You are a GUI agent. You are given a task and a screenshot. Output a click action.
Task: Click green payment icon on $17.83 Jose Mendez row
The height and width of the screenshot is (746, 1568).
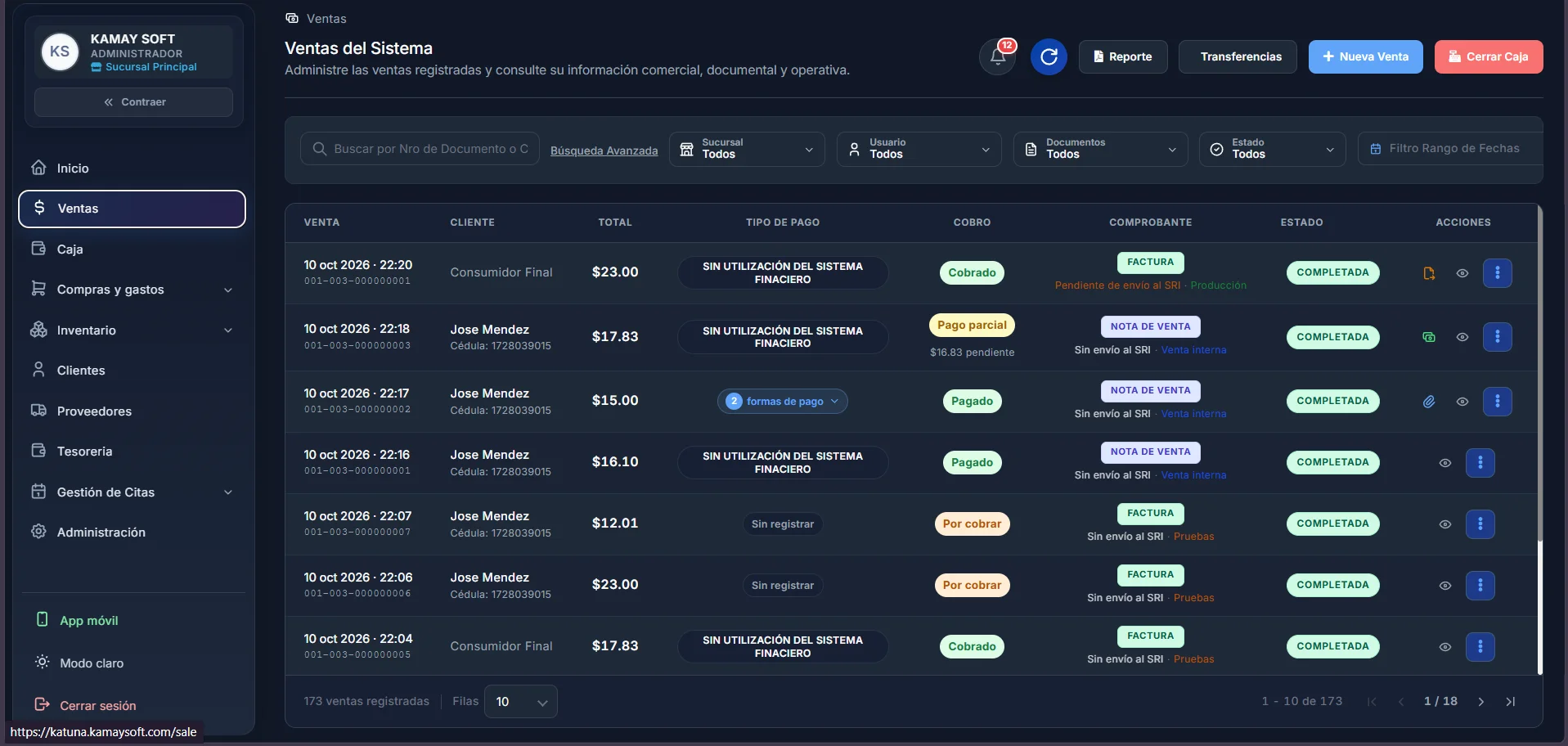pyautogui.click(x=1429, y=337)
